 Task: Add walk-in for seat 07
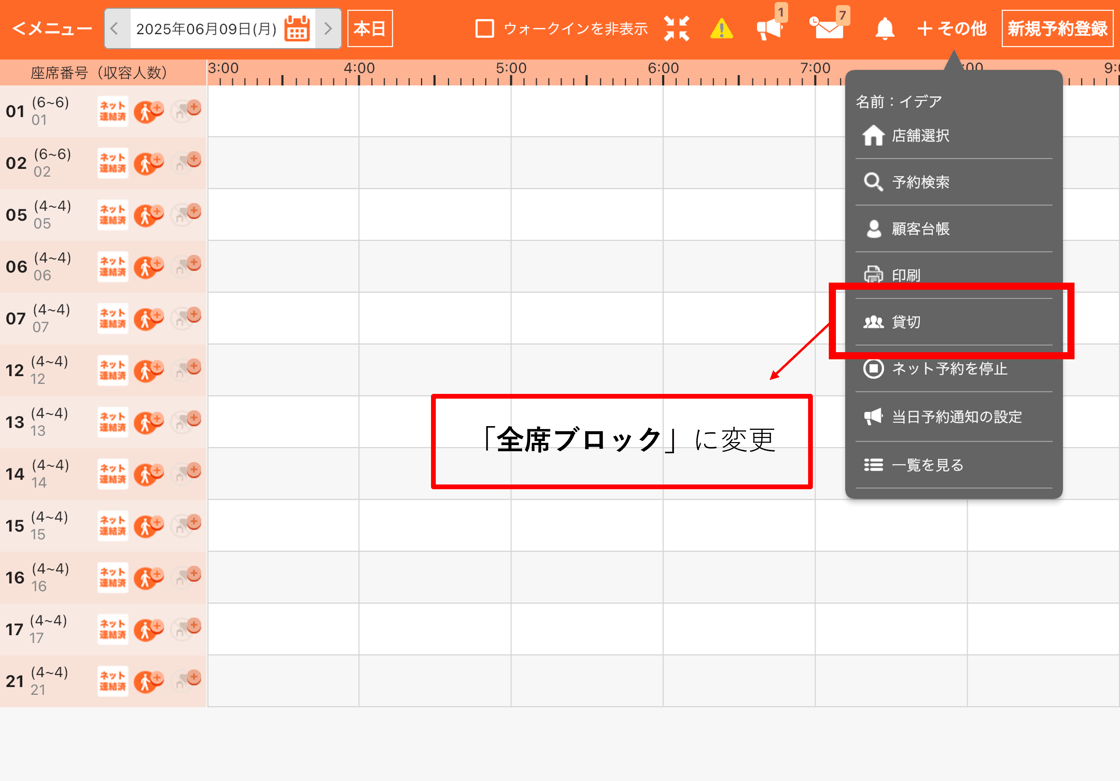tap(149, 319)
